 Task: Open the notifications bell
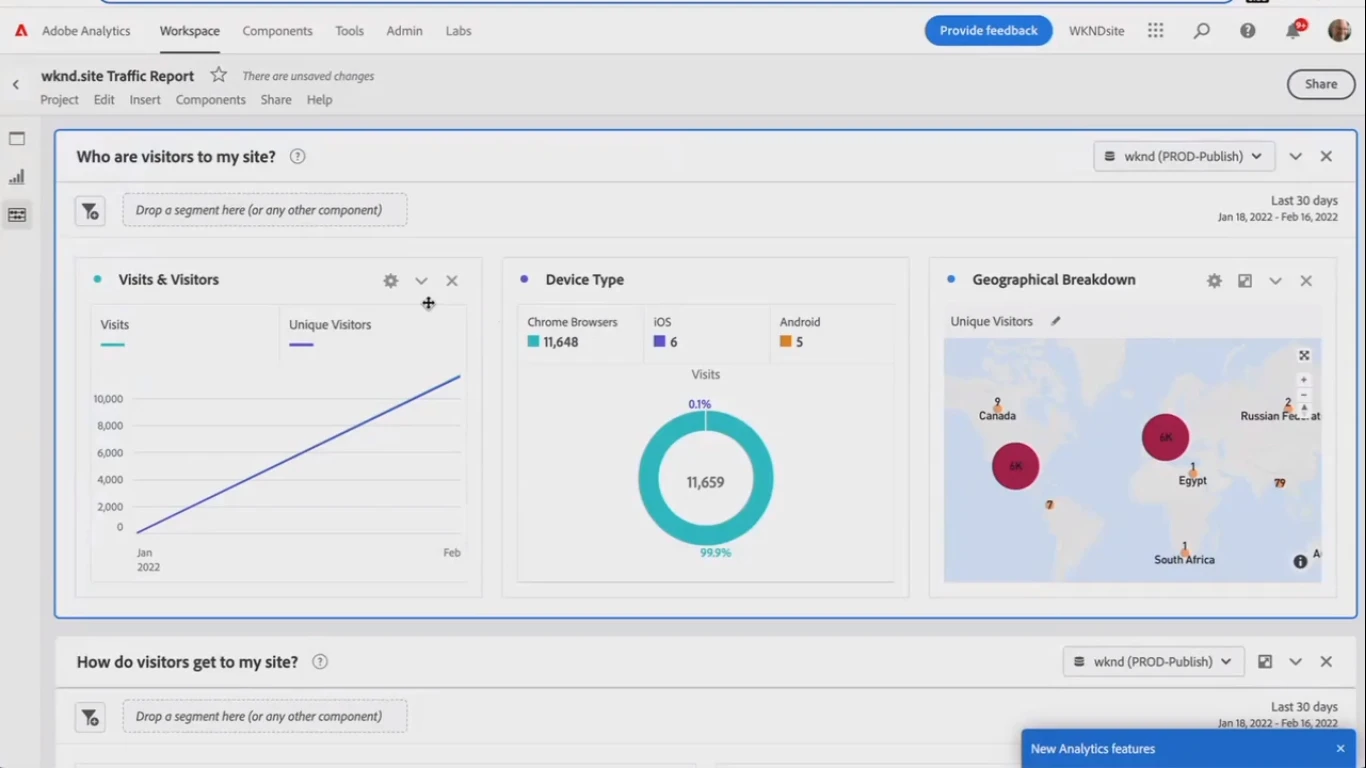[1293, 31]
